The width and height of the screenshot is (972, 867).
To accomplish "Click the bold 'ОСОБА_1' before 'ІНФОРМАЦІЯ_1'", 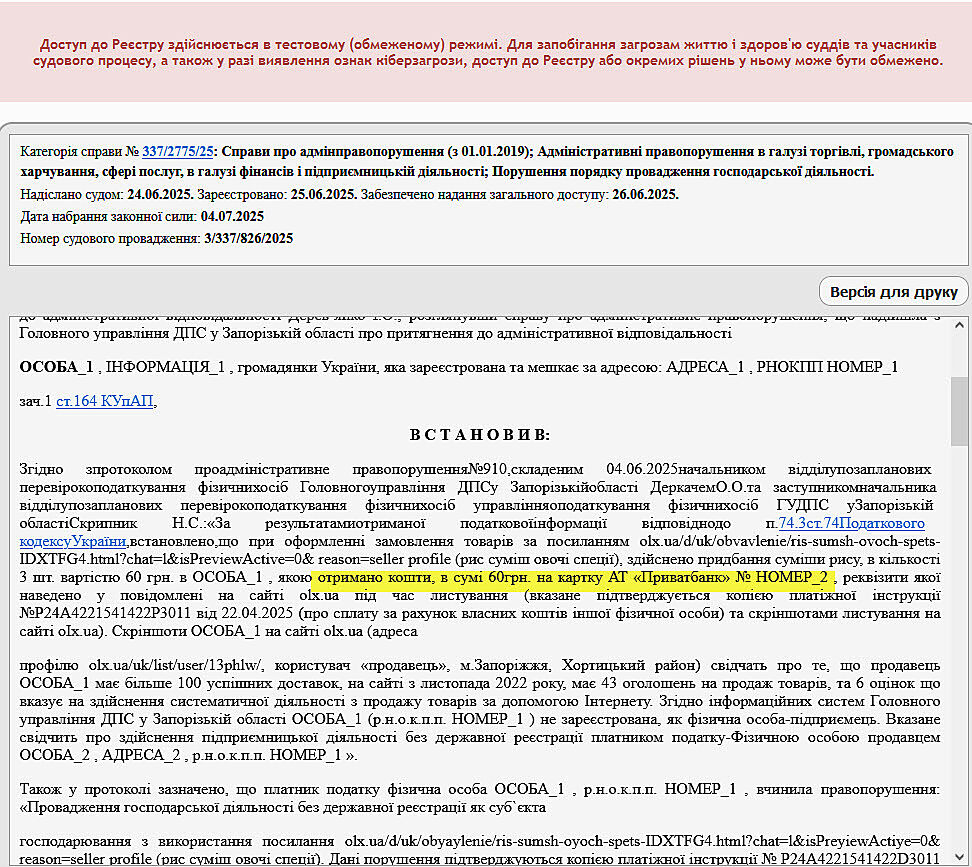I will tap(56, 367).
